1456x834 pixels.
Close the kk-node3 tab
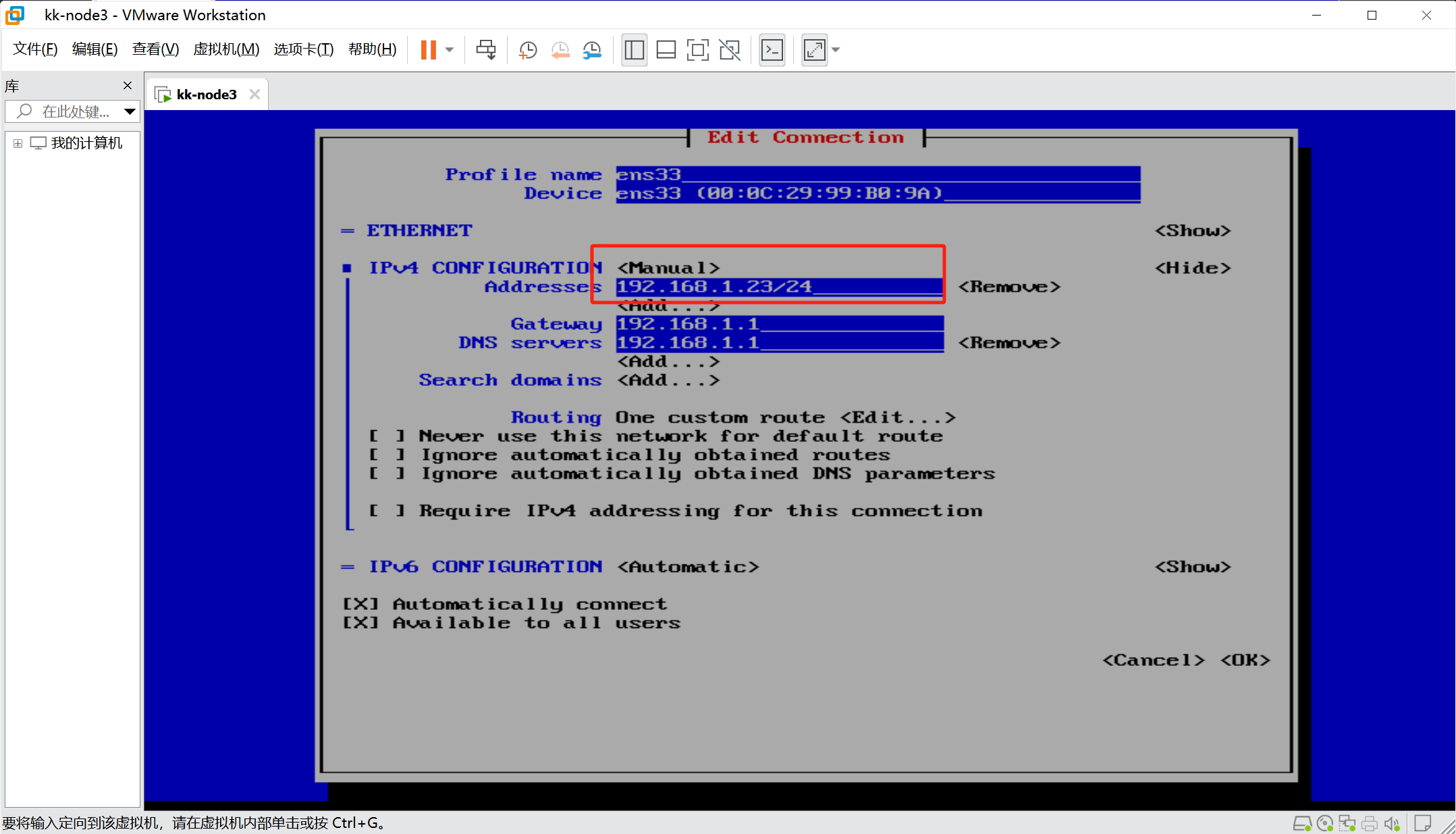[254, 95]
